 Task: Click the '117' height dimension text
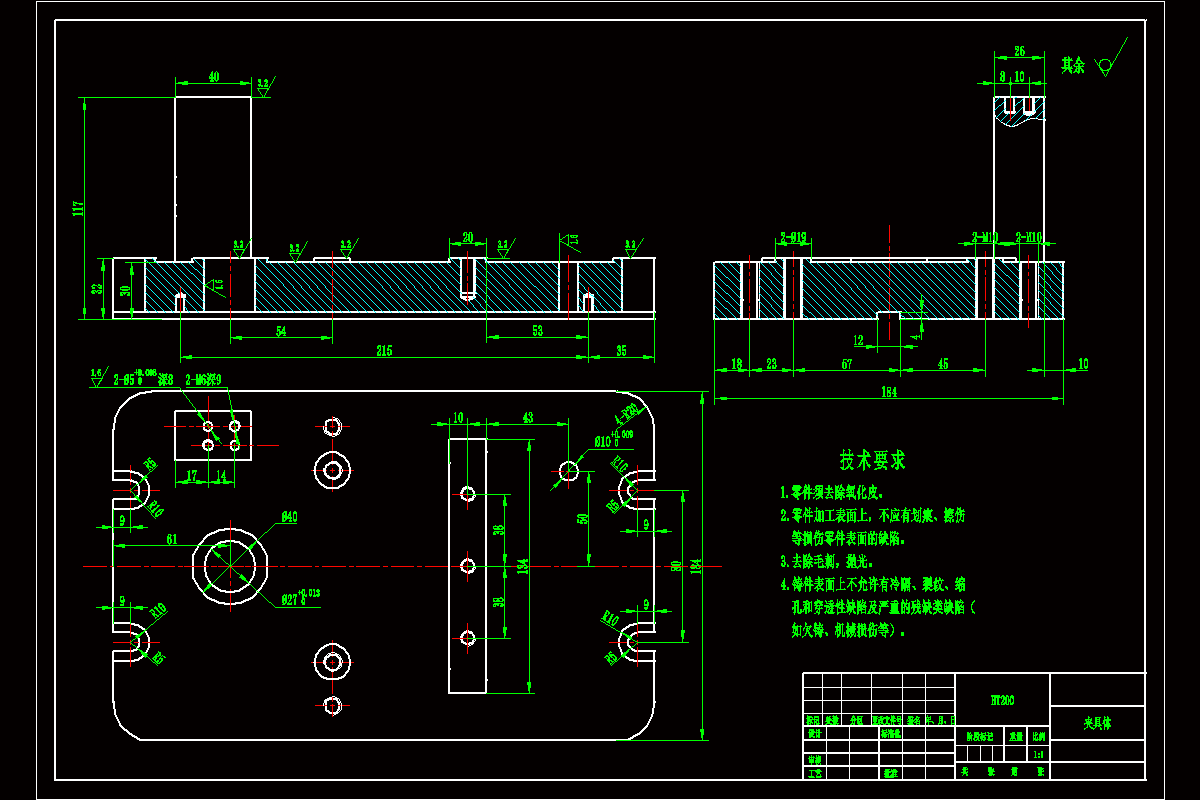pyautogui.click(x=78, y=208)
